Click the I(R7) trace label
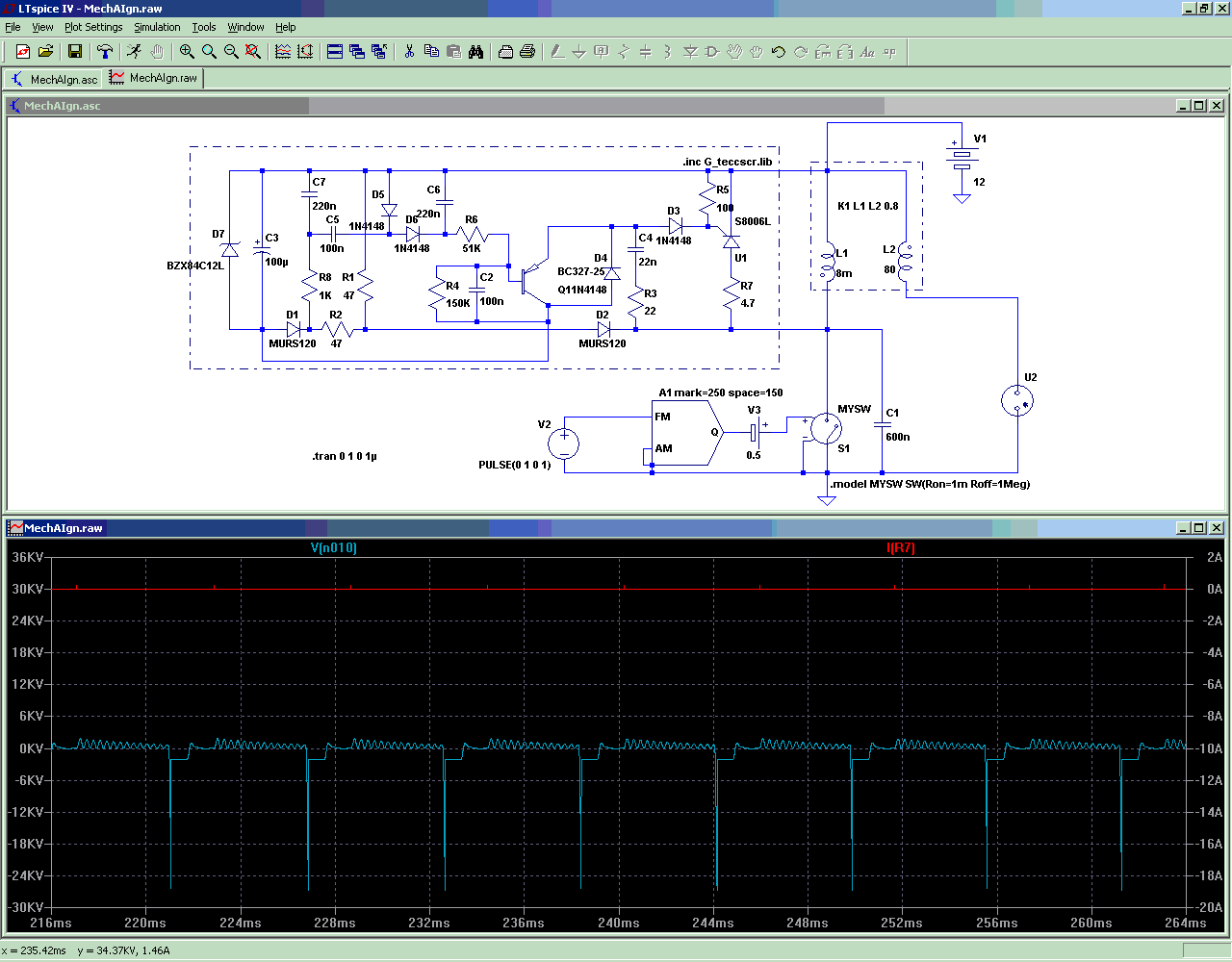 click(x=900, y=548)
